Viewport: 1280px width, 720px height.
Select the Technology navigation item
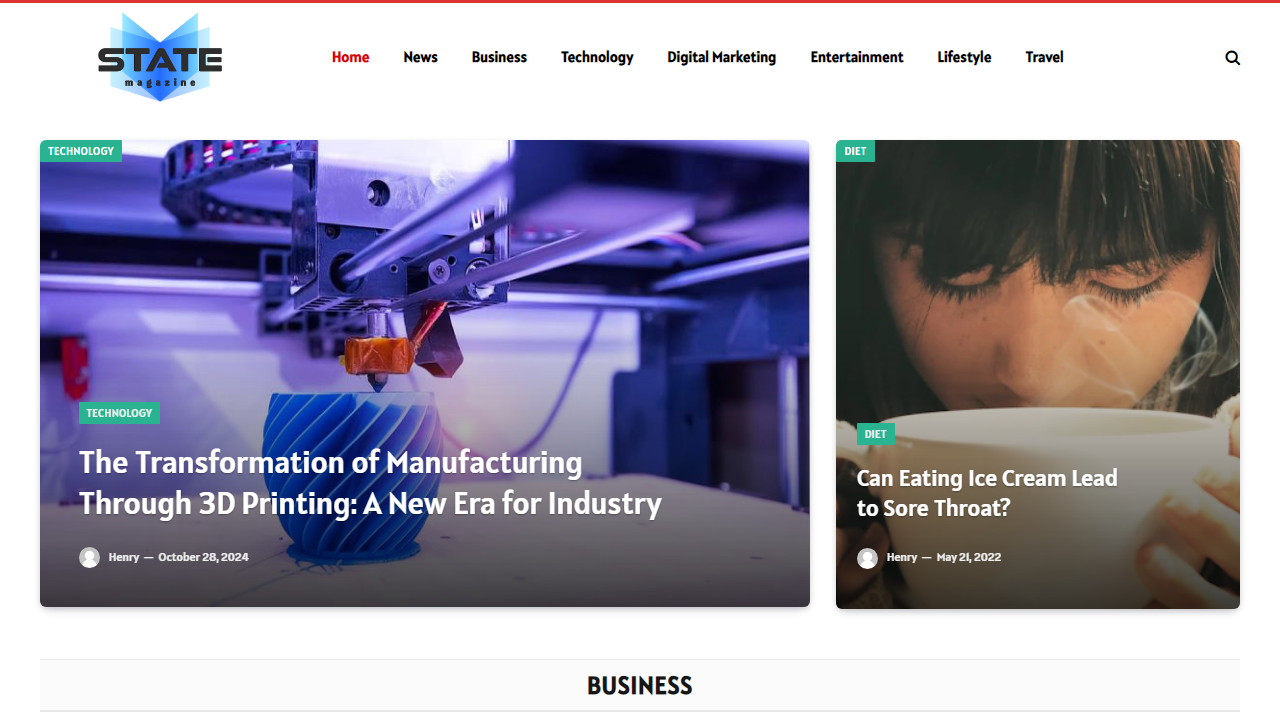point(597,57)
